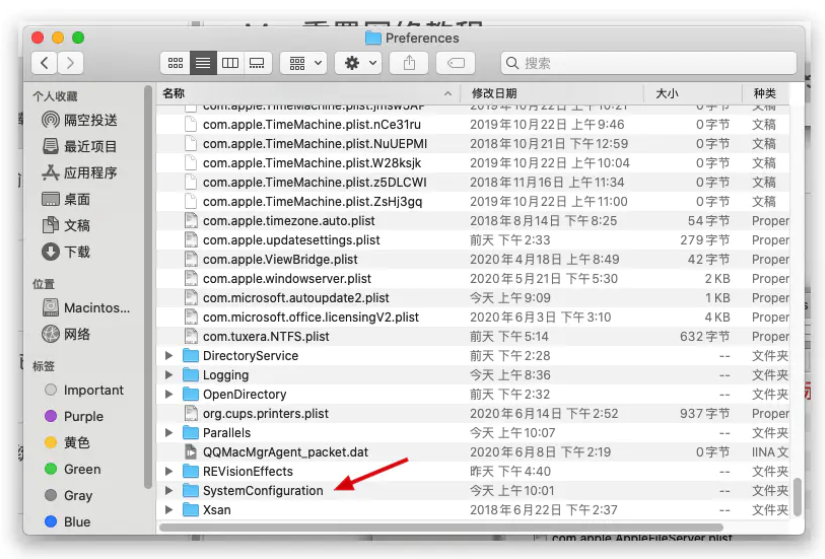This screenshot has width=825, height=559.
Task: Open Desktop (桌面) in the sidebar
Action: [x=66, y=199]
